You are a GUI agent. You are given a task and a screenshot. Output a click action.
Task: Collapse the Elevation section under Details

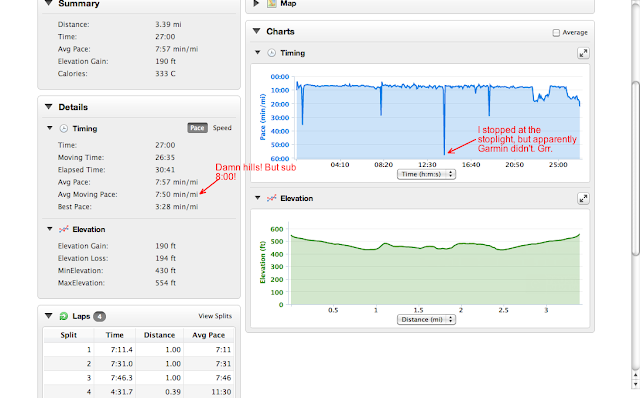[x=50, y=229]
